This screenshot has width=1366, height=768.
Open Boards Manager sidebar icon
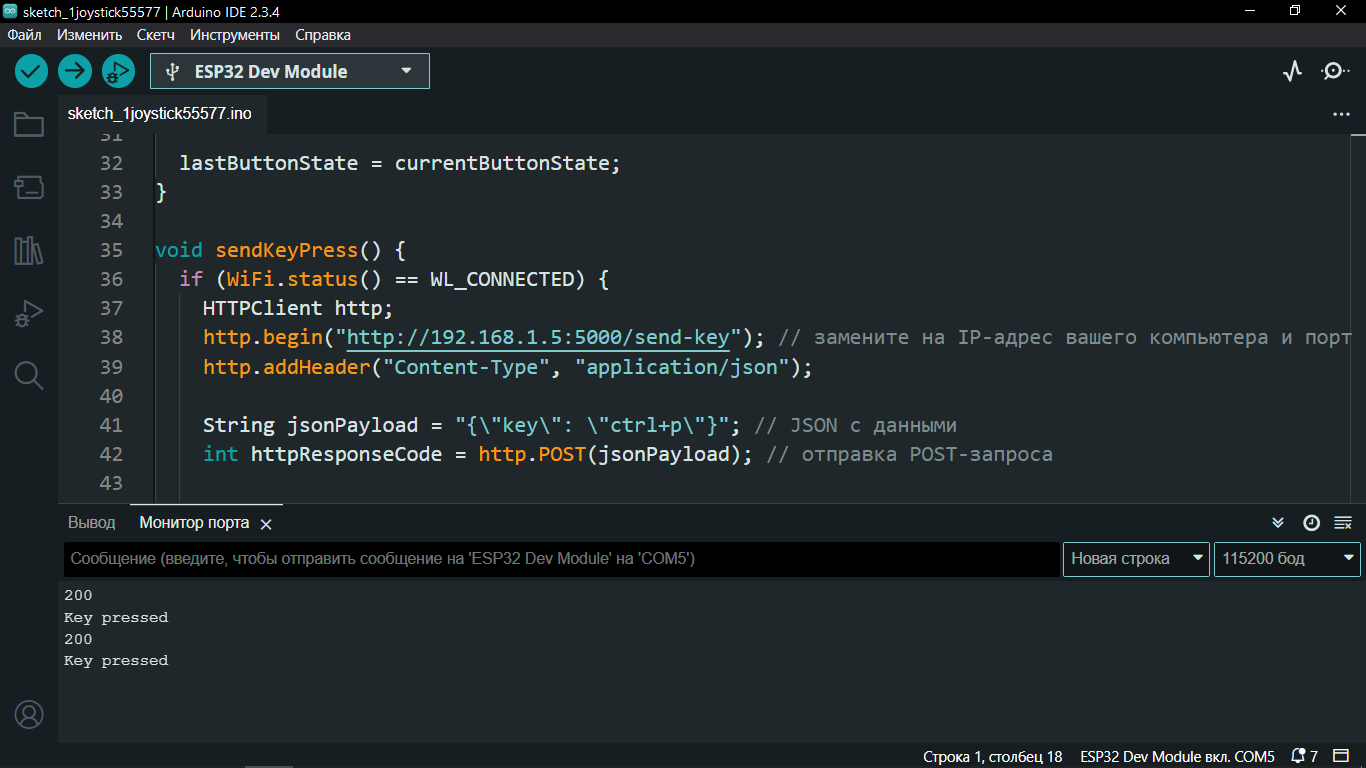29,187
